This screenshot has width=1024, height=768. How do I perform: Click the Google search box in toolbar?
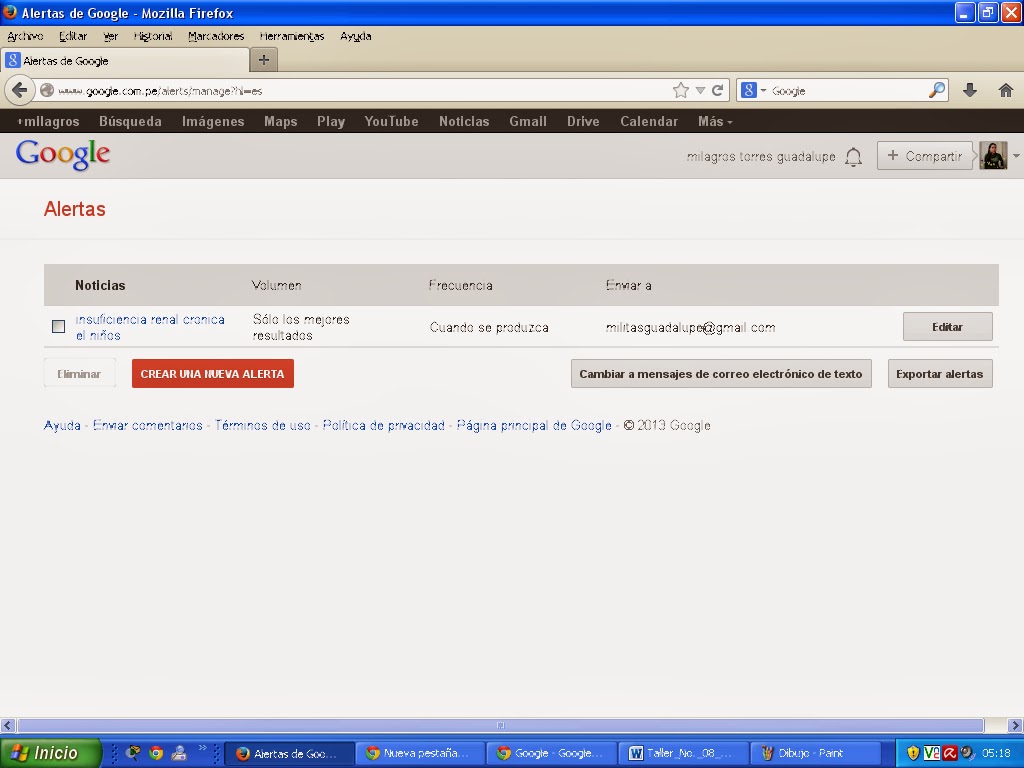(x=848, y=91)
